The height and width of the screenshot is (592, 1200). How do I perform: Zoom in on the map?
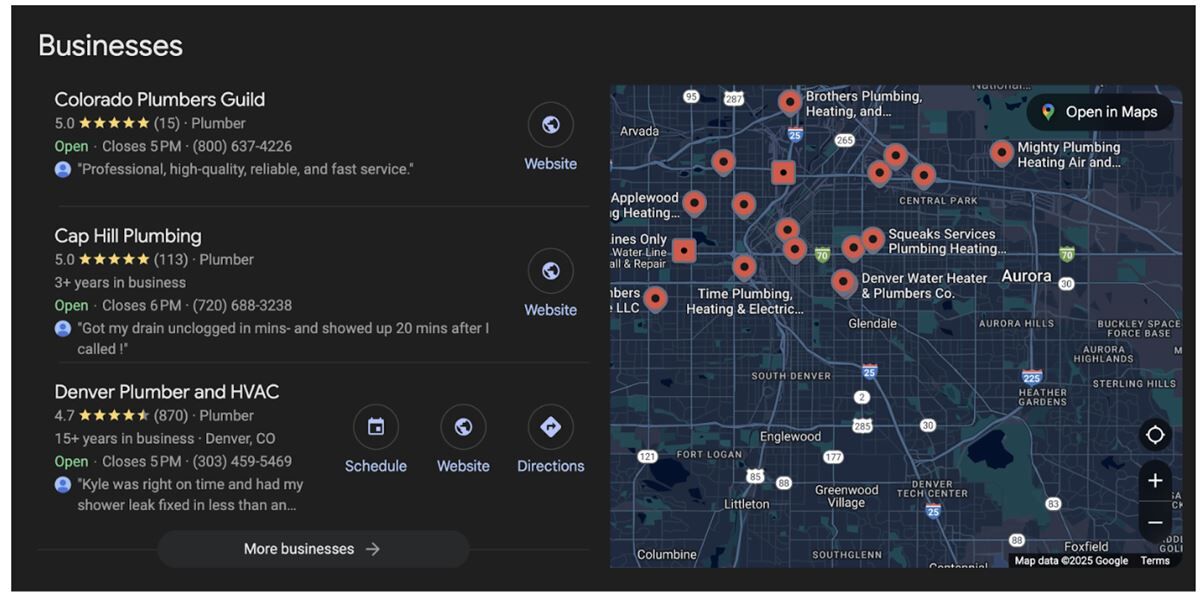click(x=1155, y=481)
